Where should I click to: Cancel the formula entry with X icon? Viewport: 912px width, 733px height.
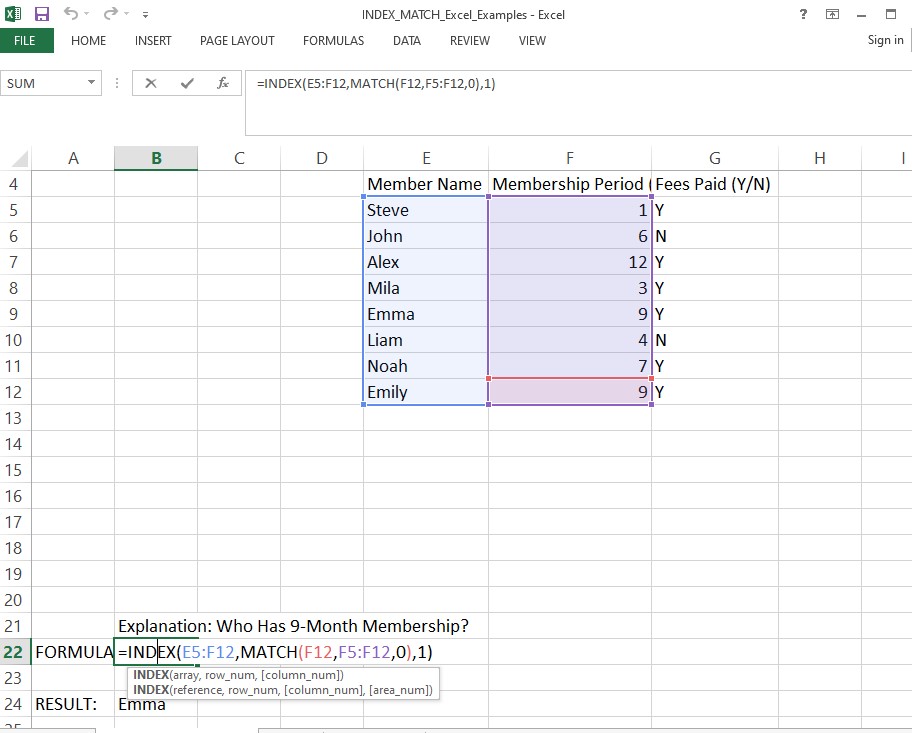tap(151, 84)
